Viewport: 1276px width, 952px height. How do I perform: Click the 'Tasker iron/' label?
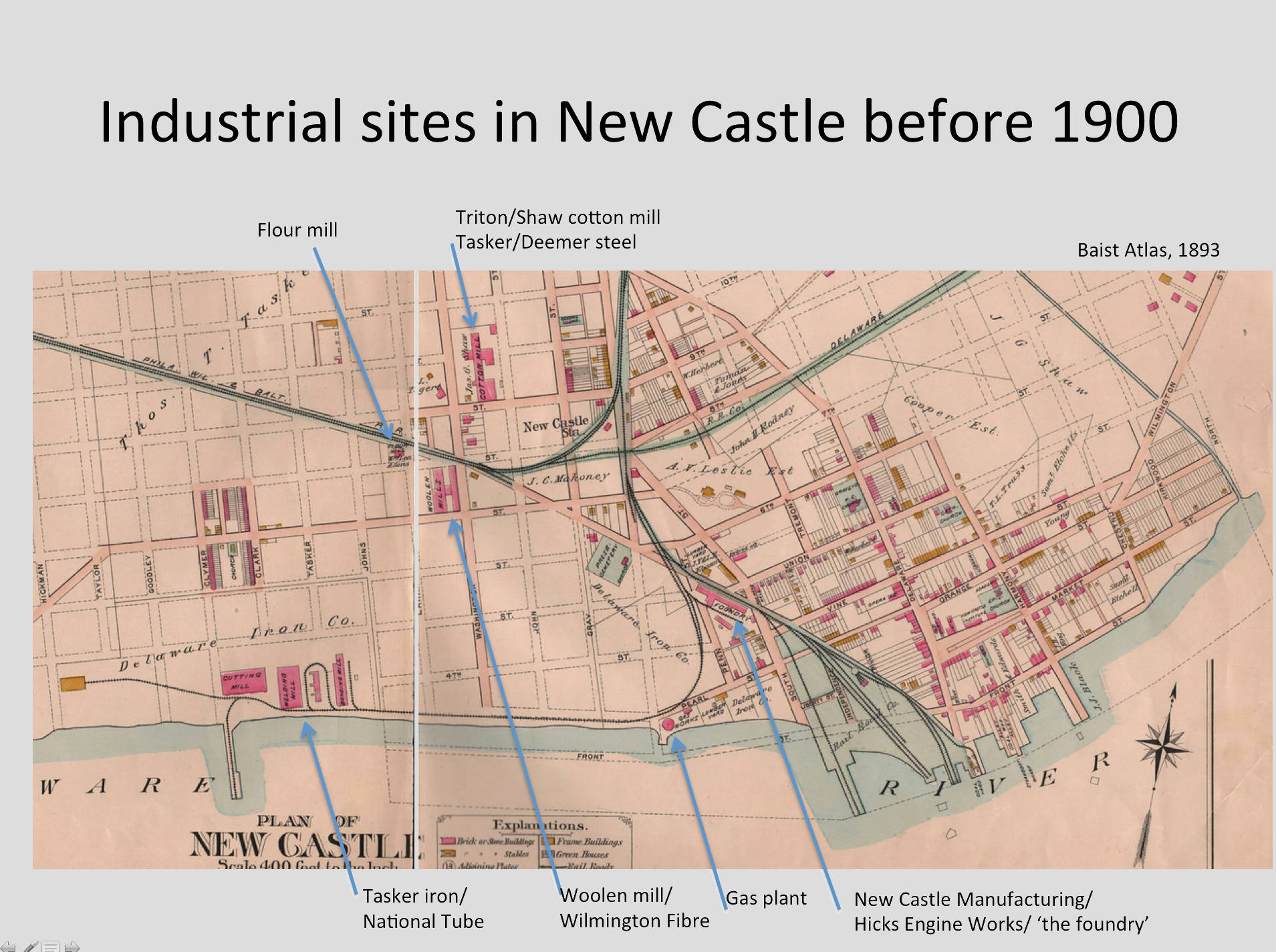pyautogui.click(x=414, y=896)
